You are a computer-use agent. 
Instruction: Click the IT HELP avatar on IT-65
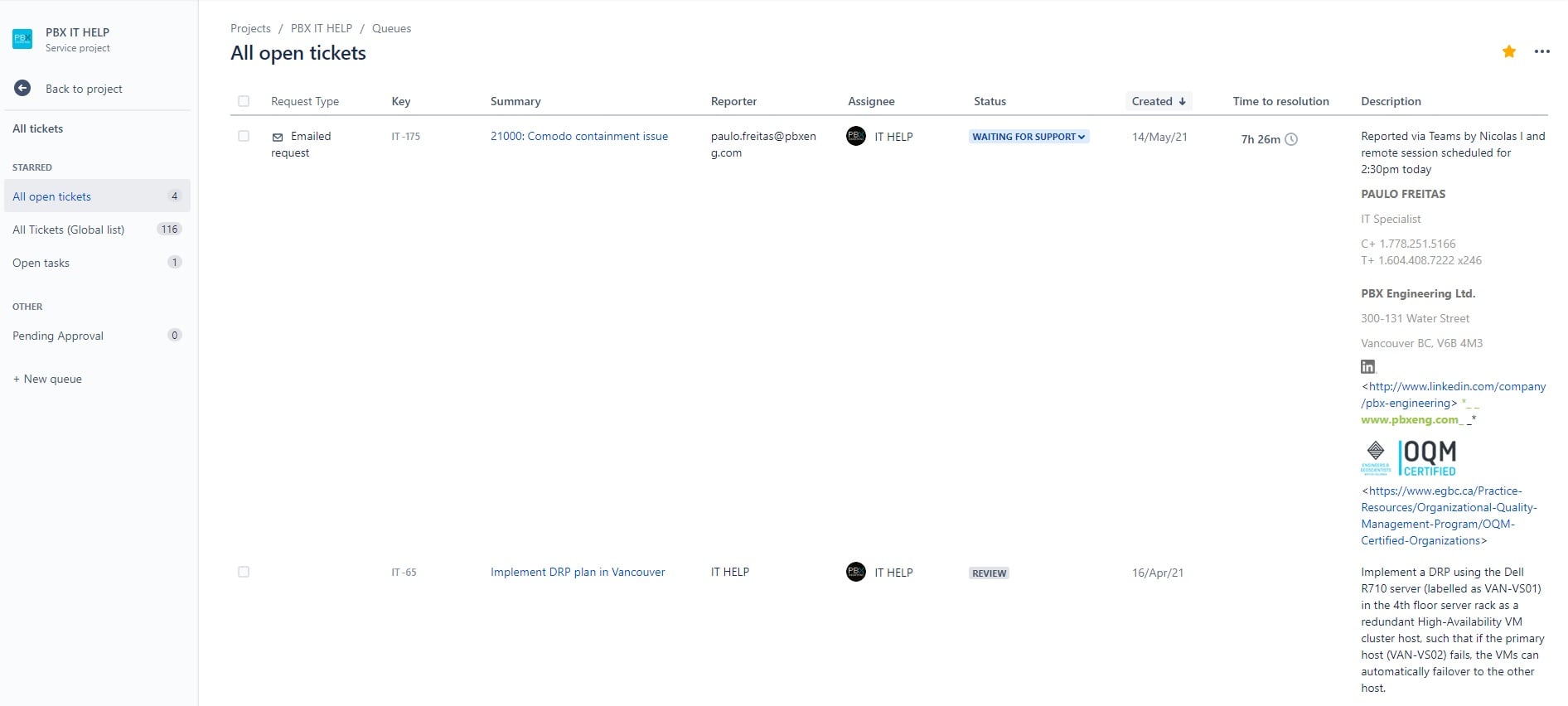tap(856, 572)
